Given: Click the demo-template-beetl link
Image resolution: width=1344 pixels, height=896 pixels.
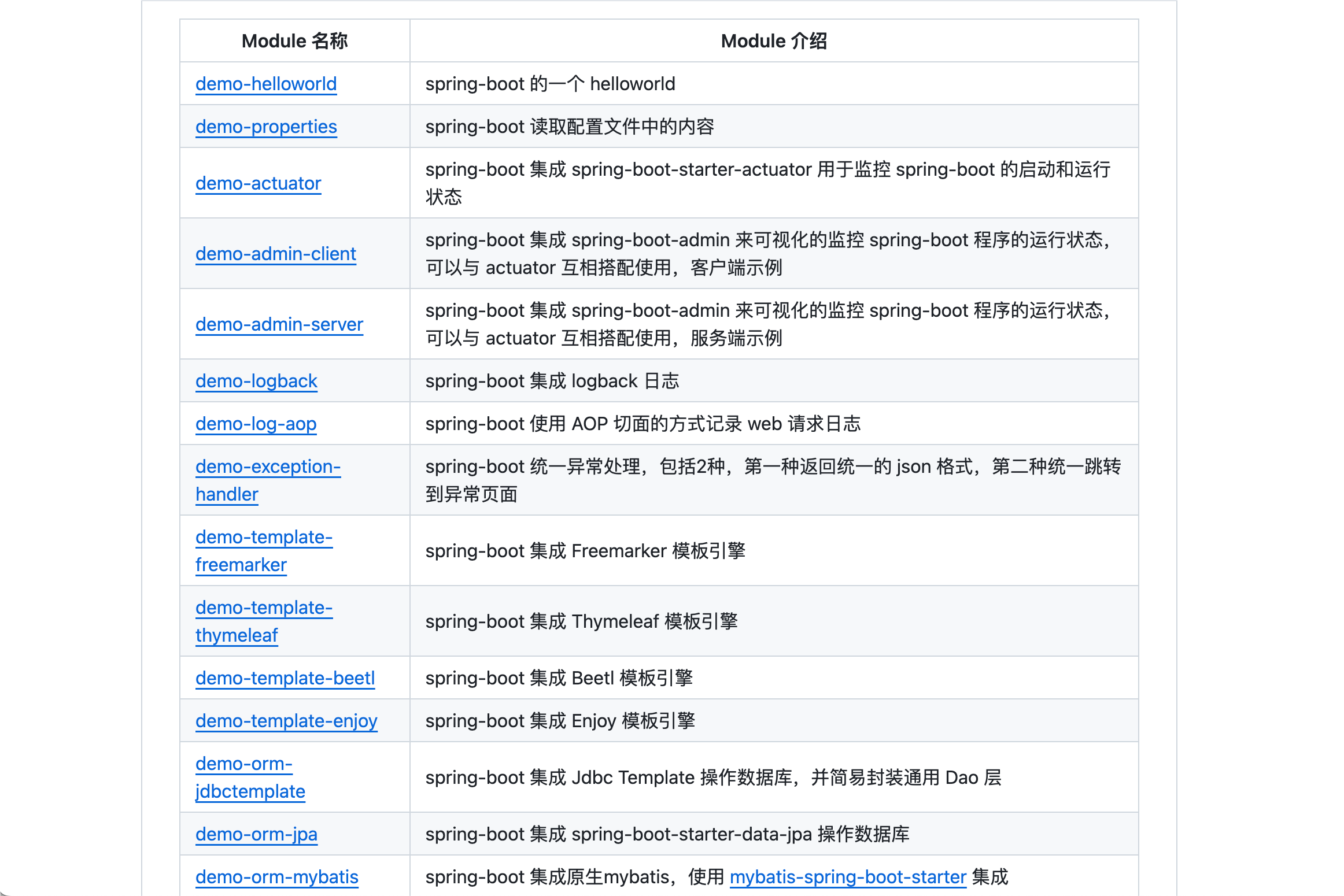Looking at the screenshot, I should tap(285, 678).
